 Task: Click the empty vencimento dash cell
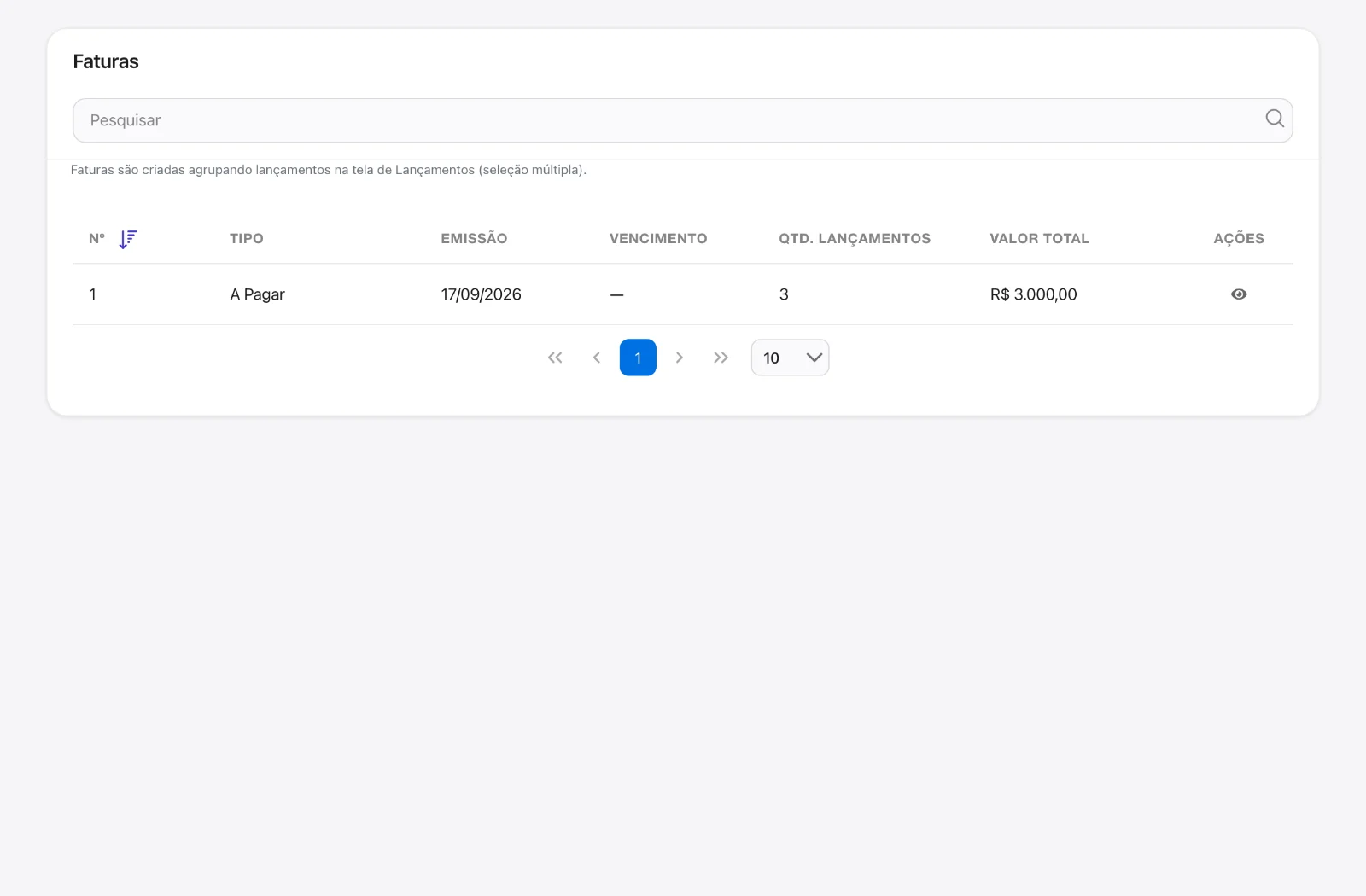(616, 295)
